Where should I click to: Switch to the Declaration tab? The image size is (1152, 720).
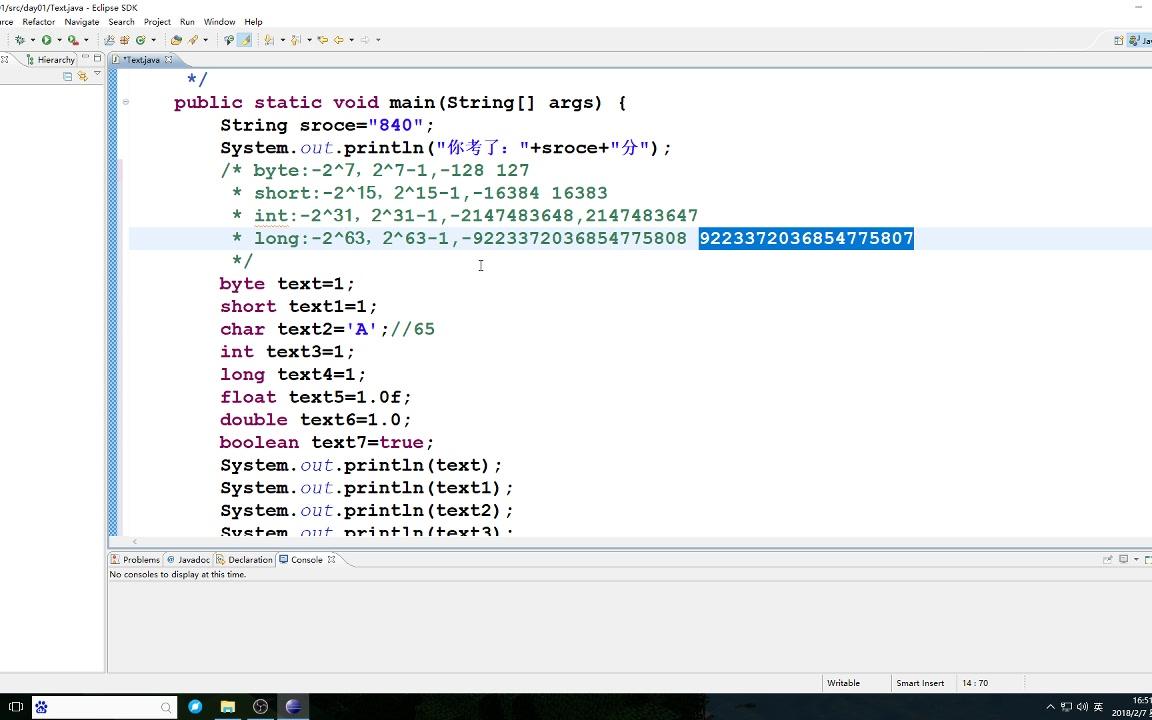pyautogui.click(x=244, y=560)
